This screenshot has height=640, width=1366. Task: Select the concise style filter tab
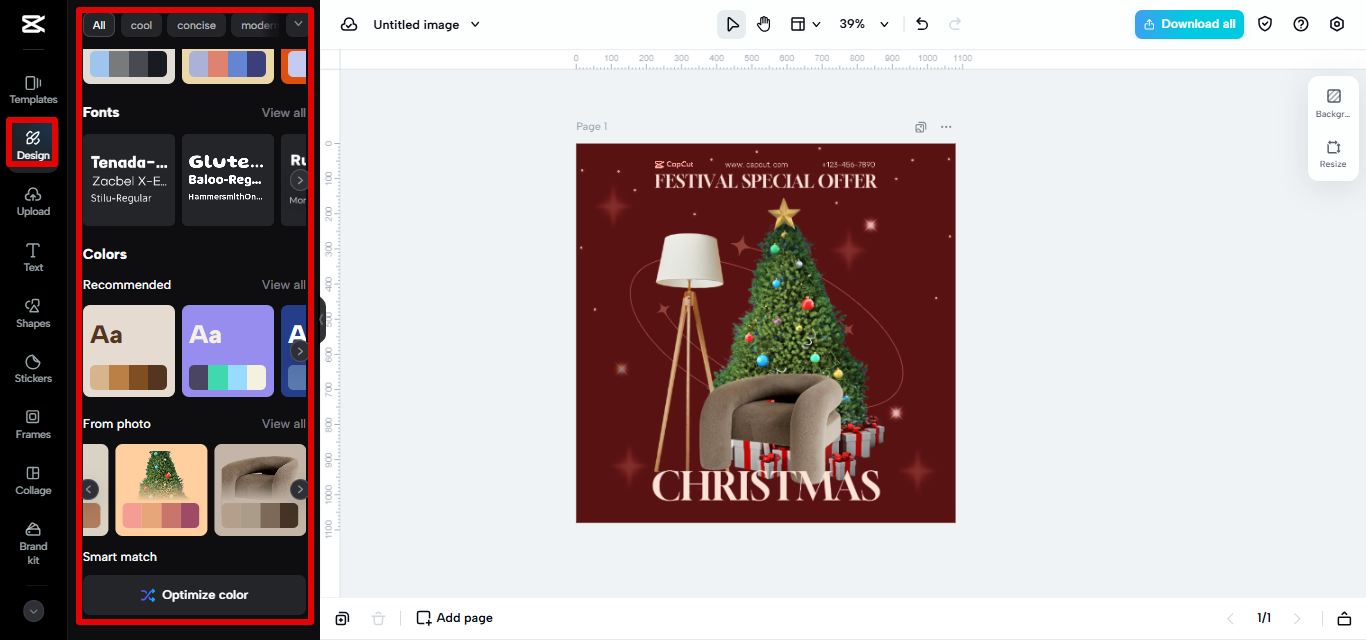196,25
